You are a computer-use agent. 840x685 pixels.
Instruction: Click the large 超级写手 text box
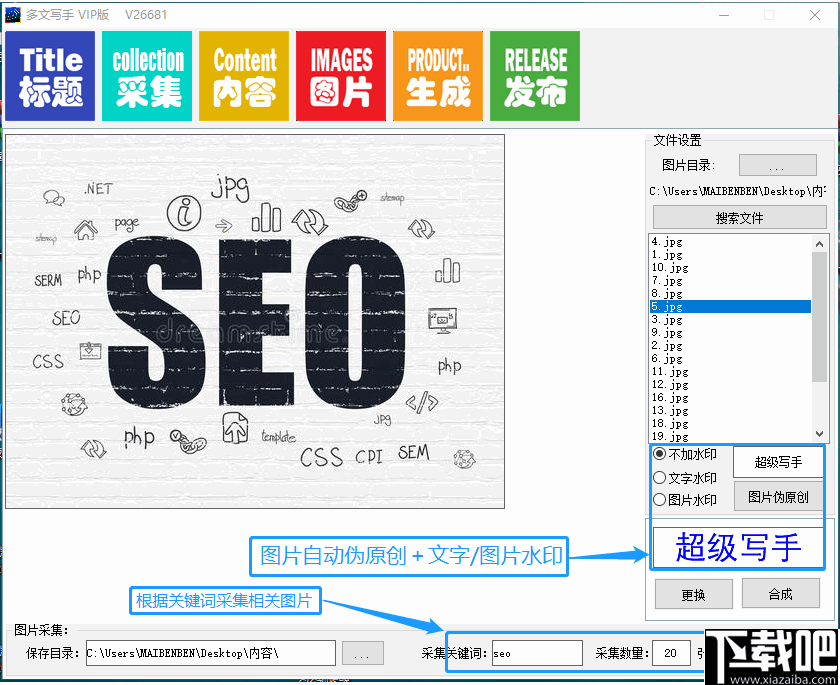[x=738, y=547]
